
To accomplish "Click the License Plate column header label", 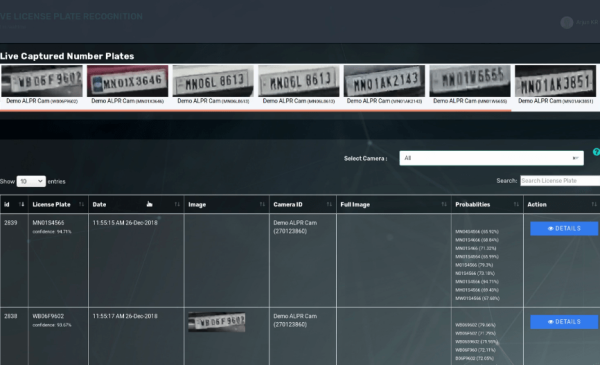I will point(51,204).
